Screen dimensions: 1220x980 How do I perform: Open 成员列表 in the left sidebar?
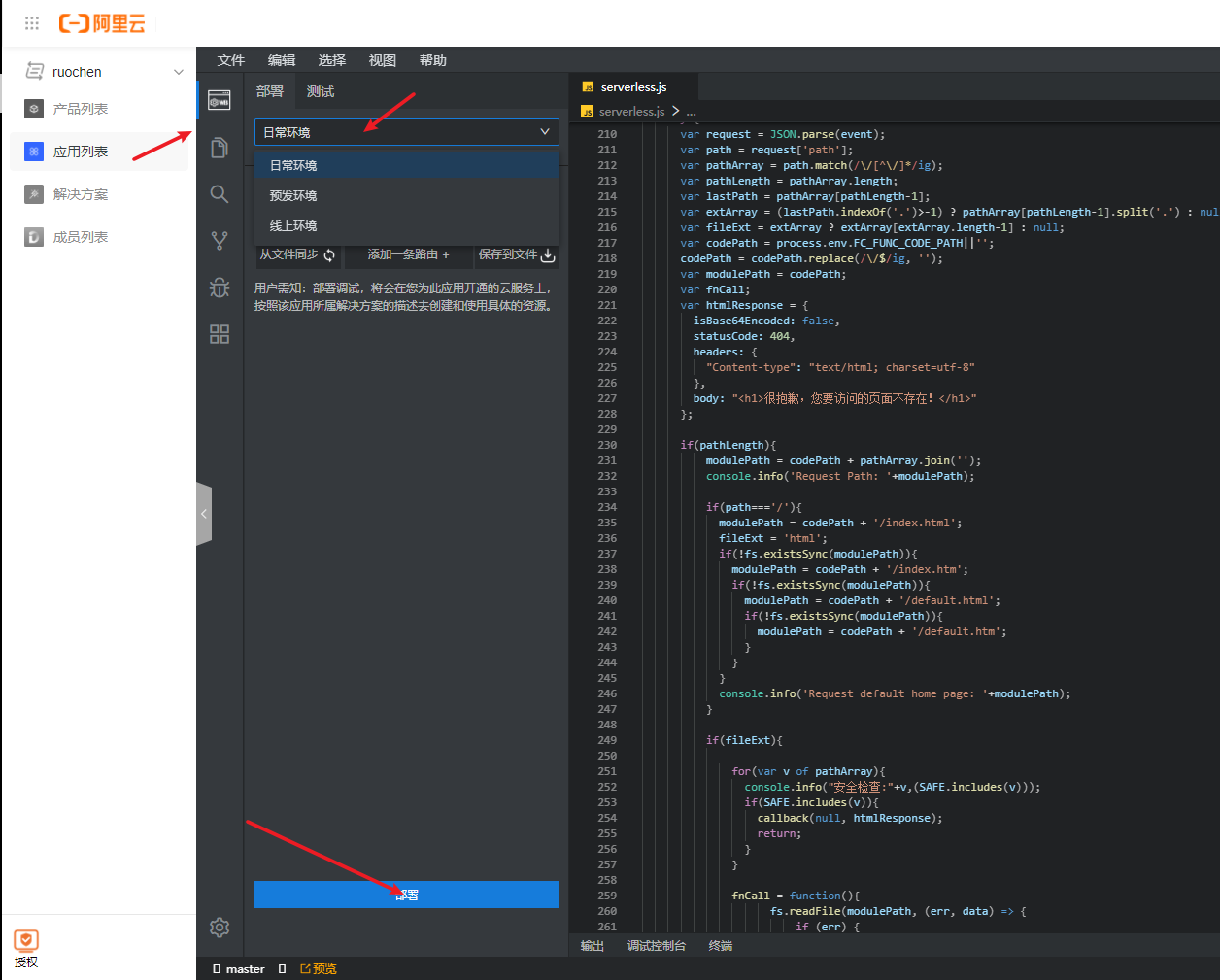coord(81,237)
